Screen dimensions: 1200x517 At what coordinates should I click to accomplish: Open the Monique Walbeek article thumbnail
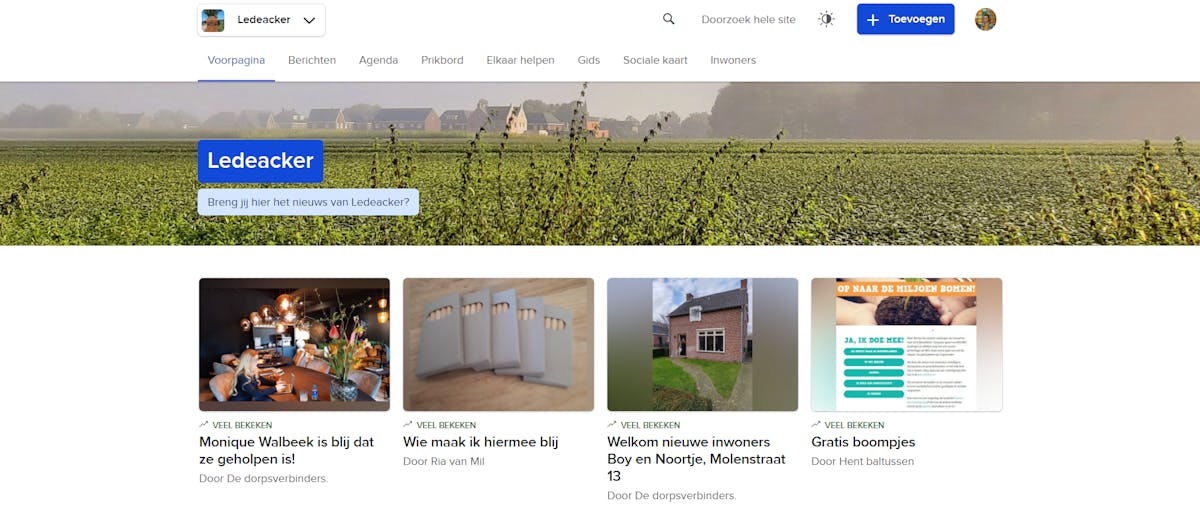pyautogui.click(x=294, y=344)
